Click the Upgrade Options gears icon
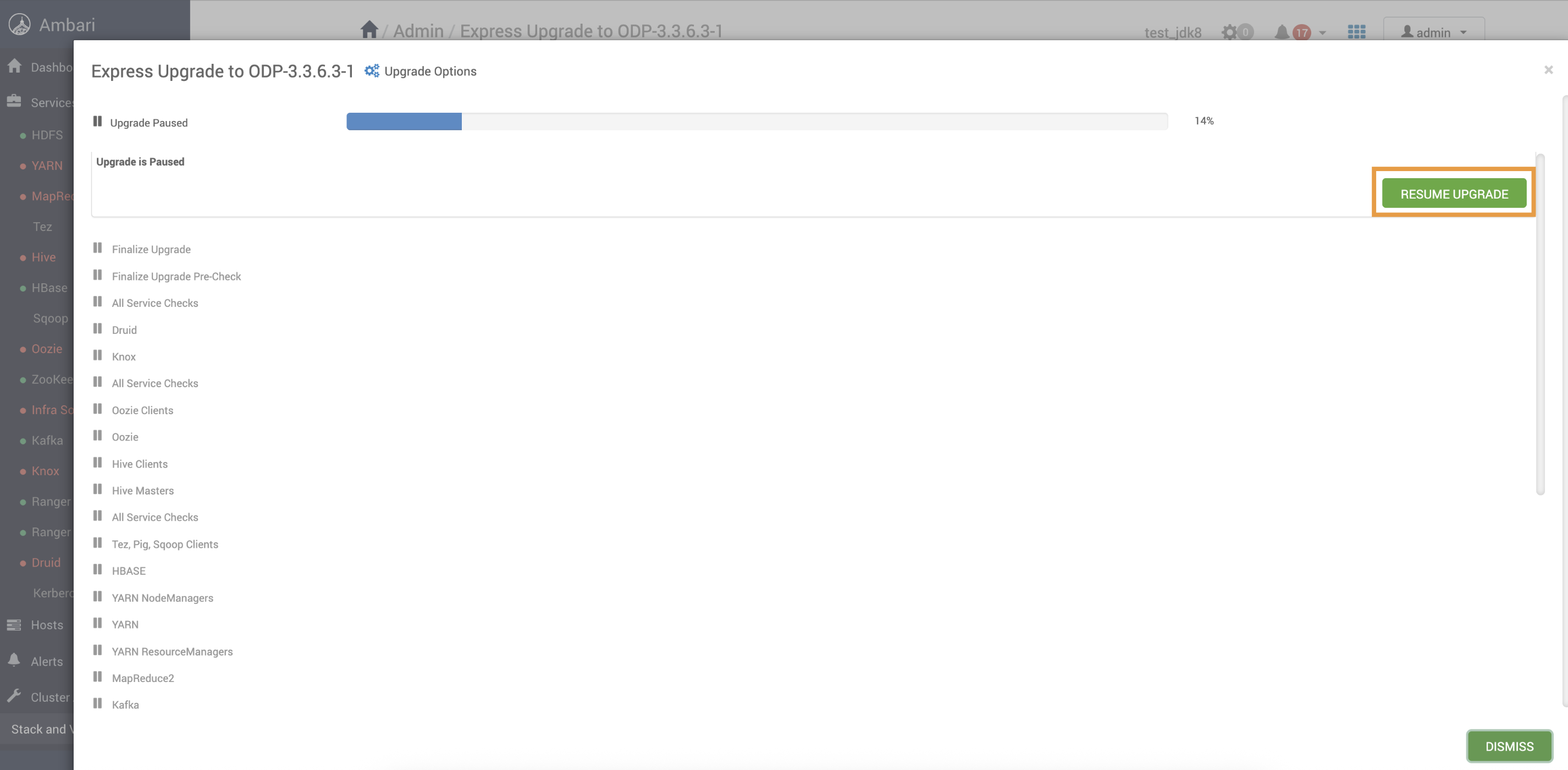This screenshot has width=1568, height=770. (x=371, y=70)
